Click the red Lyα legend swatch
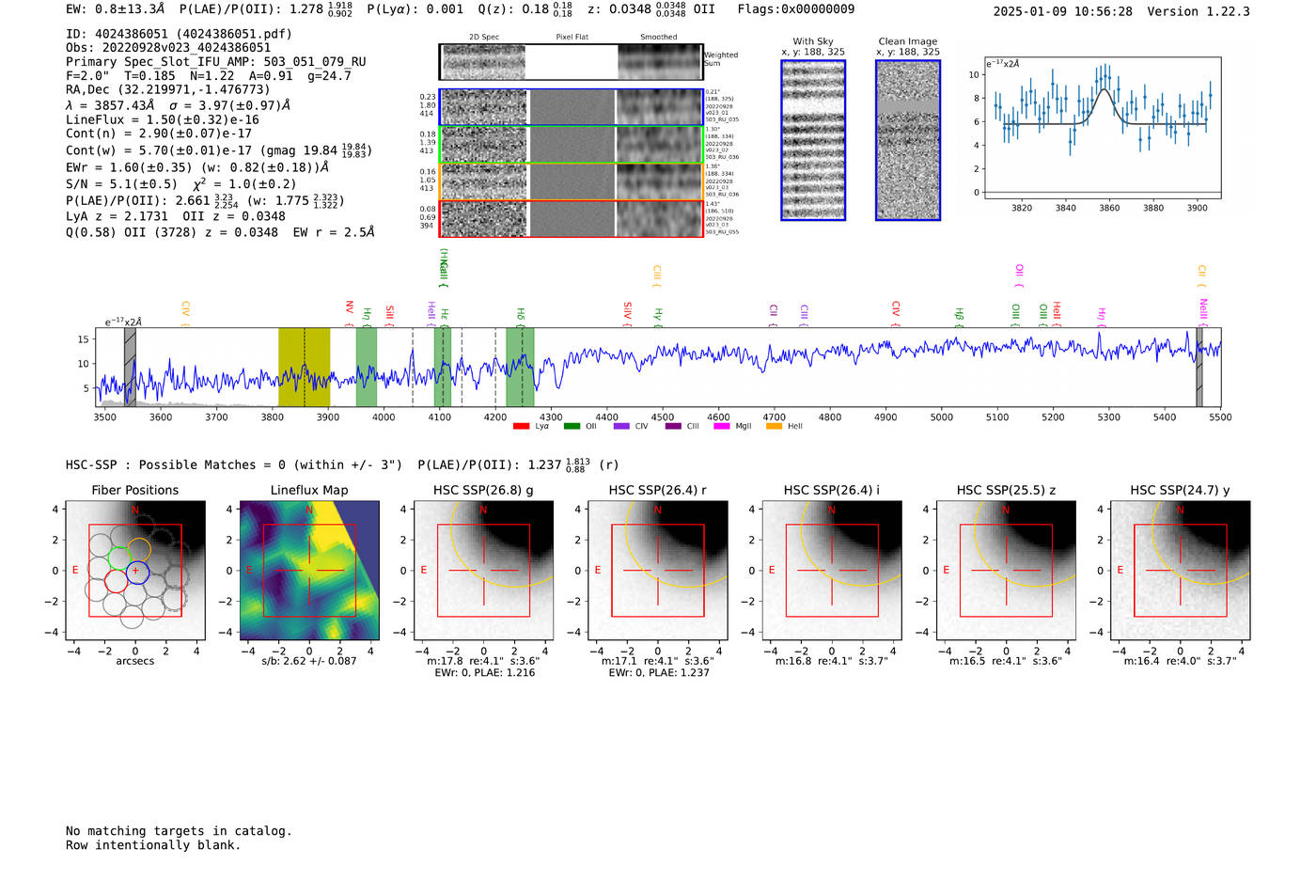 point(521,426)
